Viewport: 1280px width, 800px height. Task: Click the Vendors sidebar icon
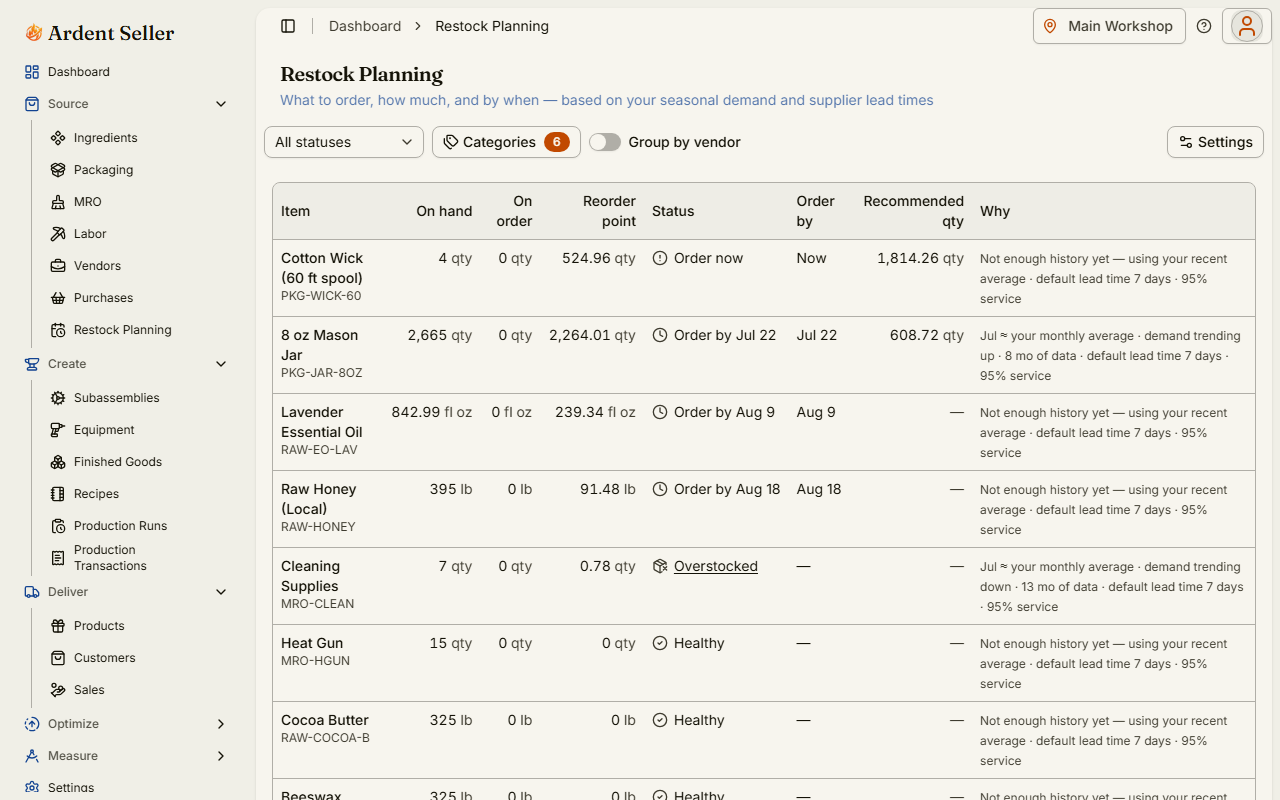tap(58, 266)
